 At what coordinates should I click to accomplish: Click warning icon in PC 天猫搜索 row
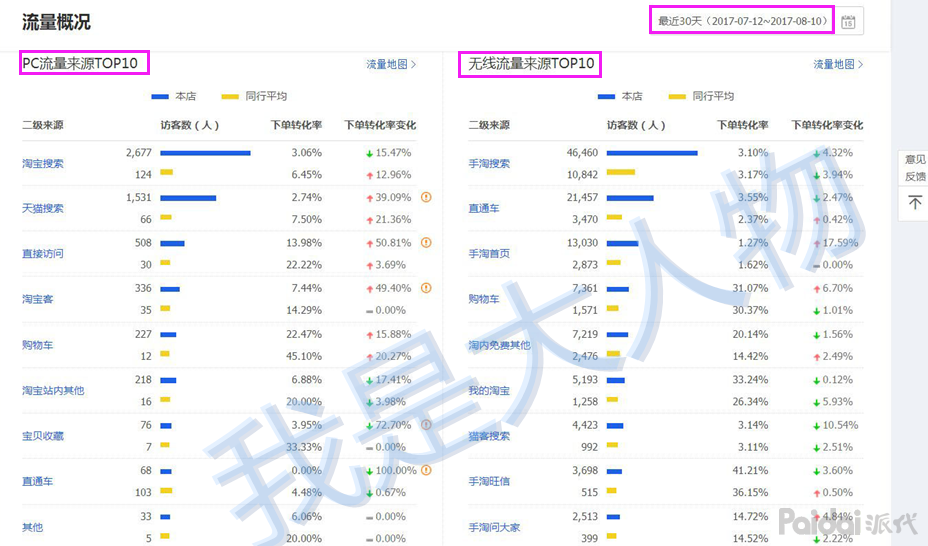[x=426, y=197]
